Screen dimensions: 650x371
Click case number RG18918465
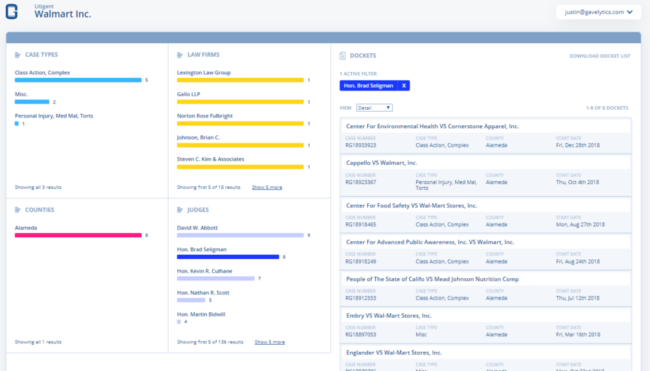(x=361, y=225)
